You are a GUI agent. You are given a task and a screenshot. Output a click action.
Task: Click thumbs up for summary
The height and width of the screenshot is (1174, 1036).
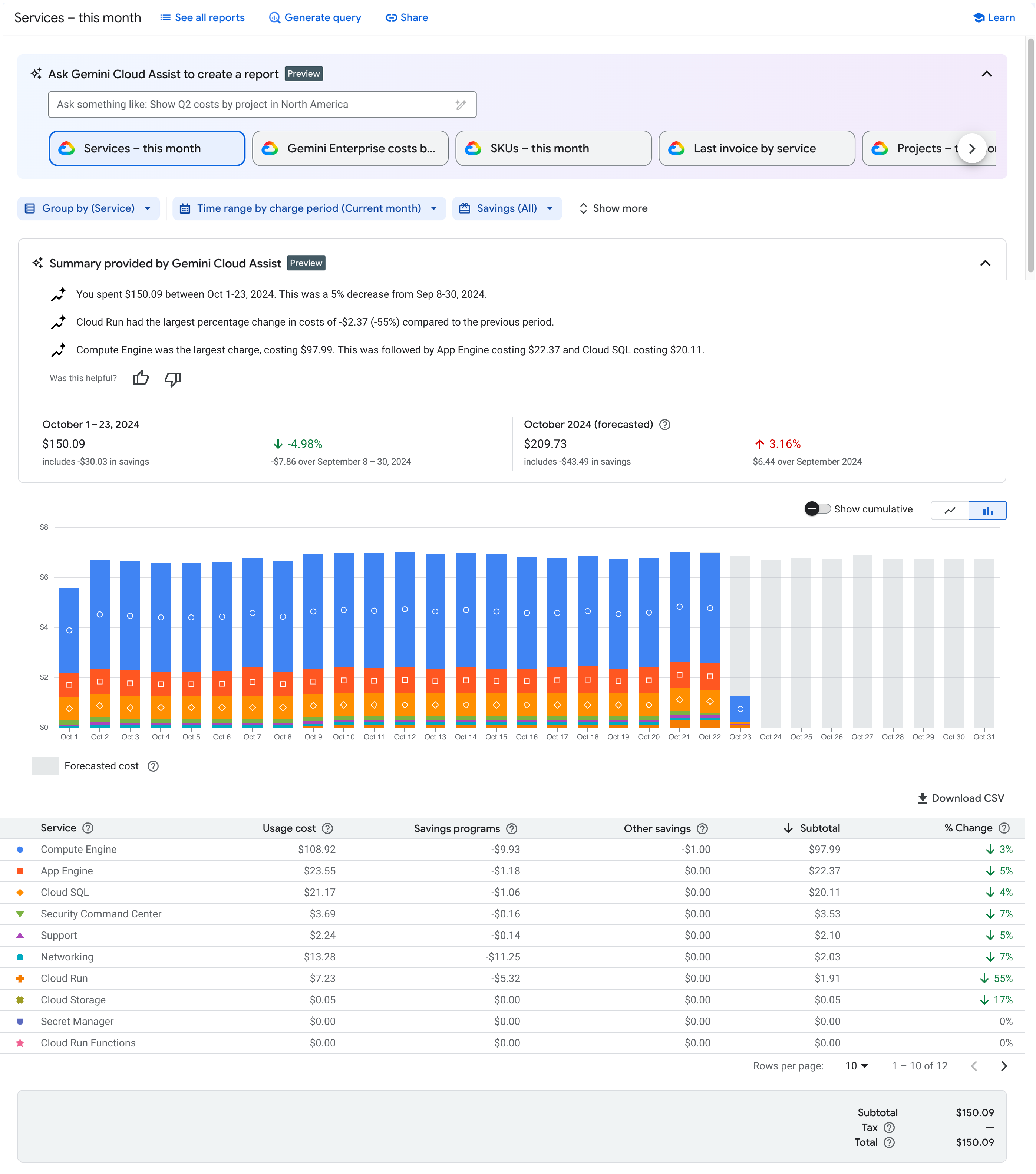pyautogui.click(x=141, y=379)
